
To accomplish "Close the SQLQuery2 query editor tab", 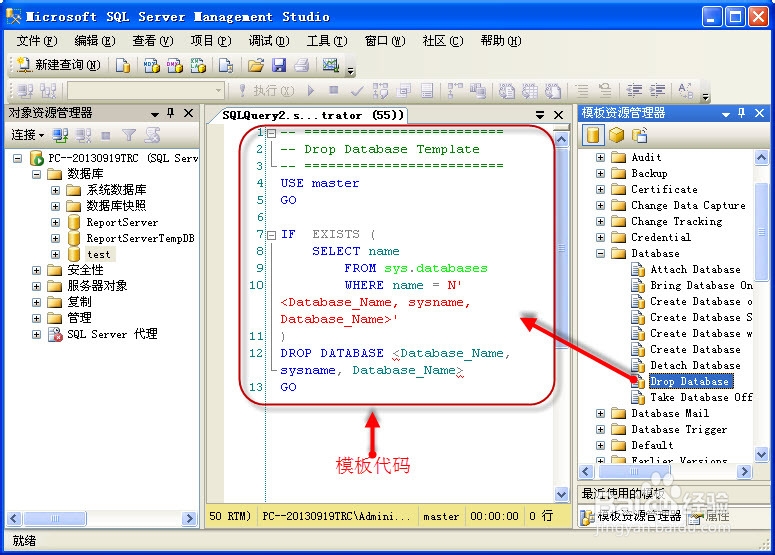I will (x=559, y=115).
